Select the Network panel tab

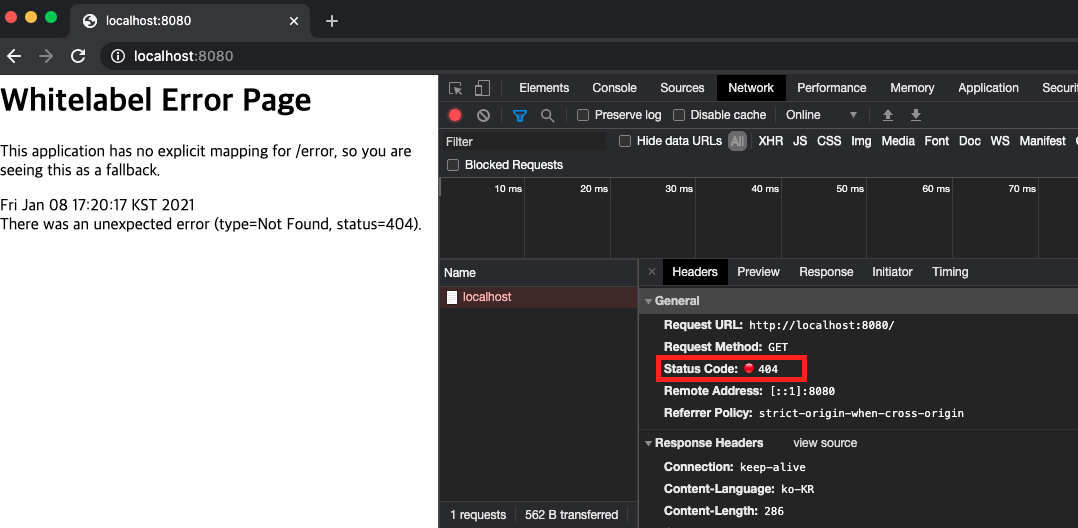(751, 88)
